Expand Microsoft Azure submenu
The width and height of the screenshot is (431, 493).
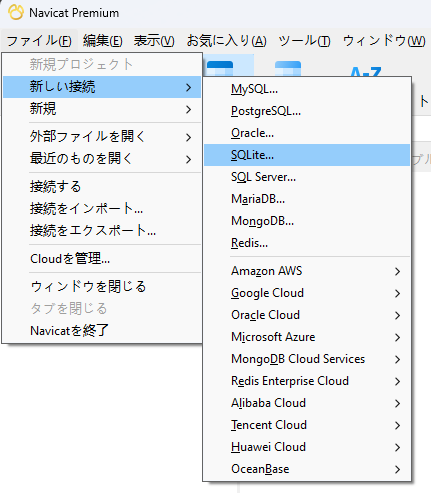307,337
